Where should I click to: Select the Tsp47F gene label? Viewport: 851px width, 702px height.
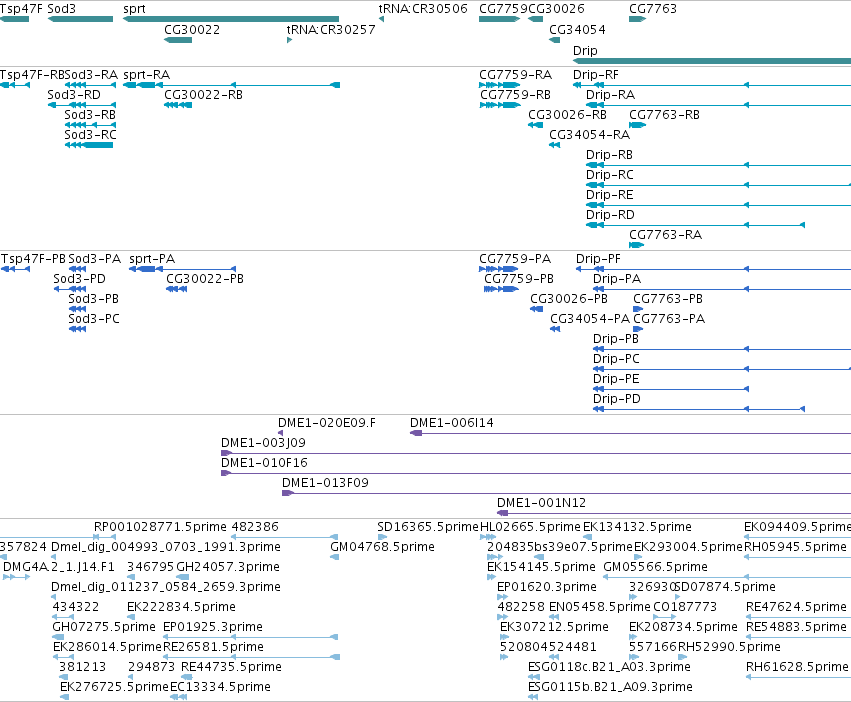pos(21,9)
